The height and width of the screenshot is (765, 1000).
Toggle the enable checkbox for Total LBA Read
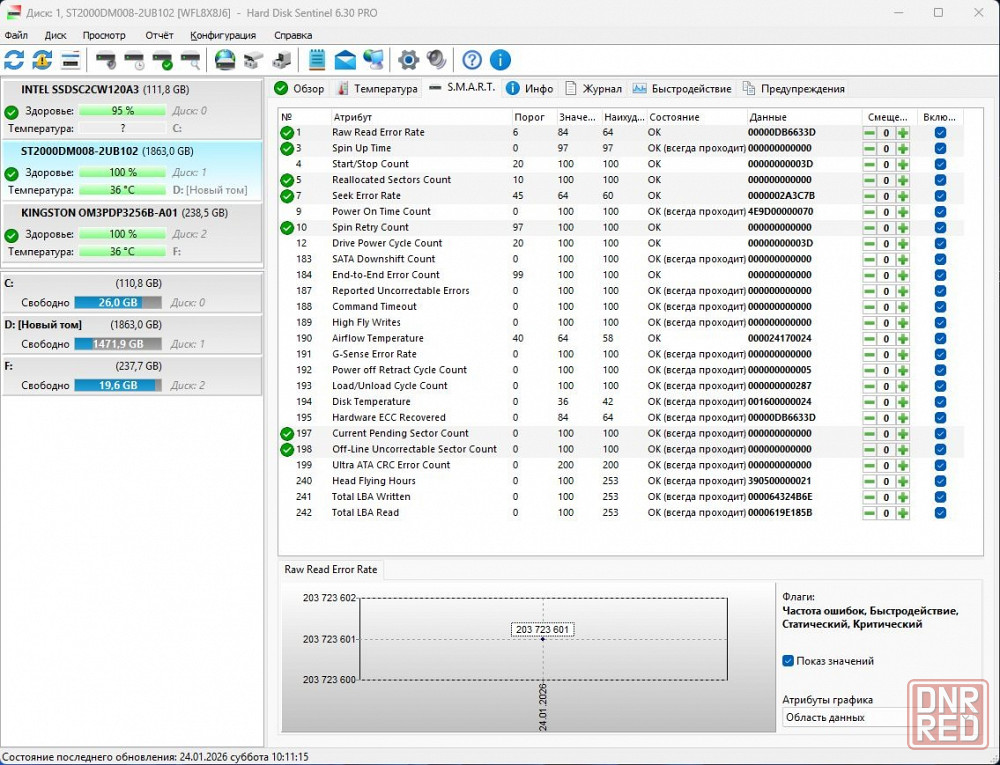pyautogui.click(x=940, y=513)
